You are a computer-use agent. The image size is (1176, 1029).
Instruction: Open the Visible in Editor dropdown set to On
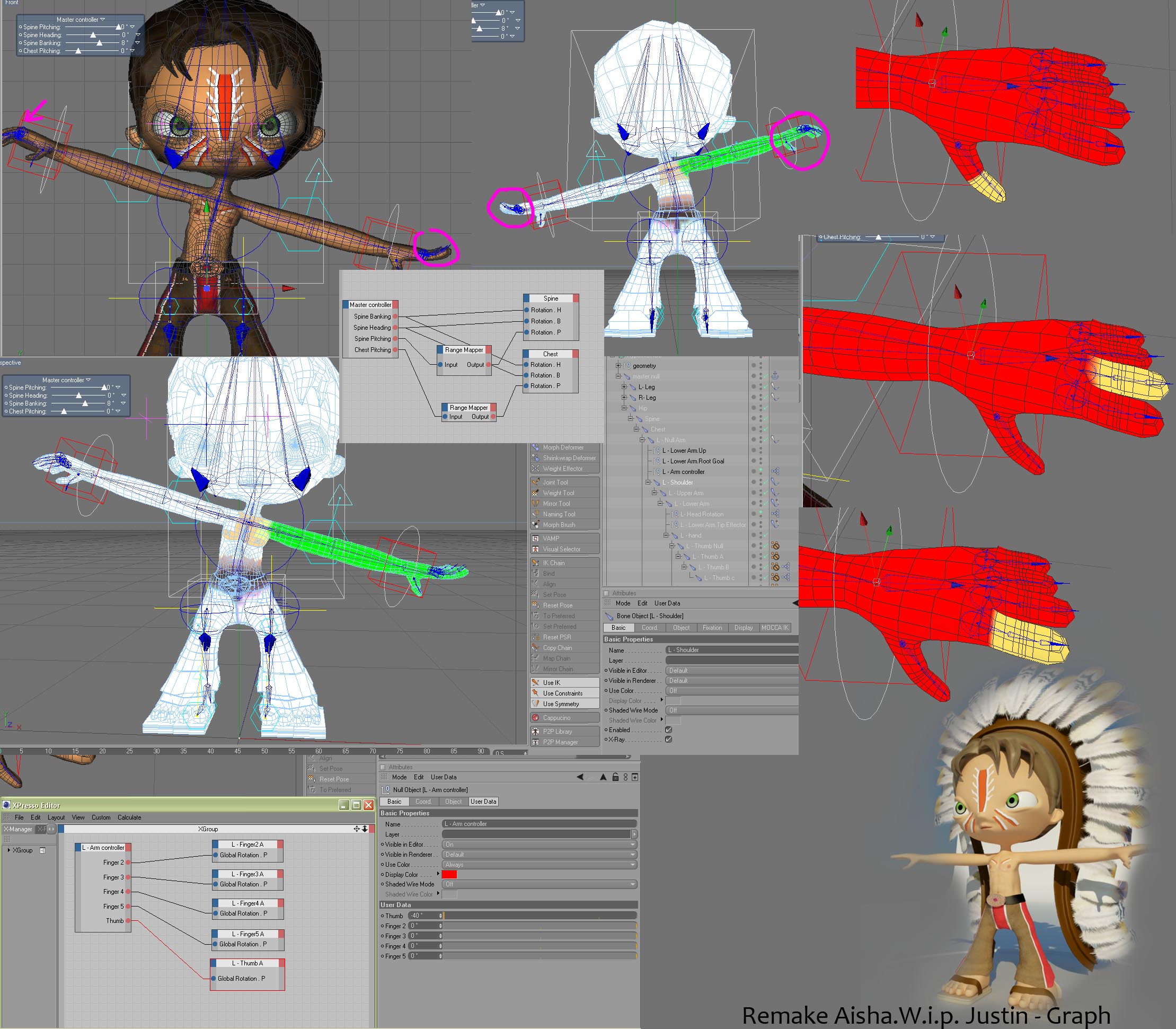point(540,845)
